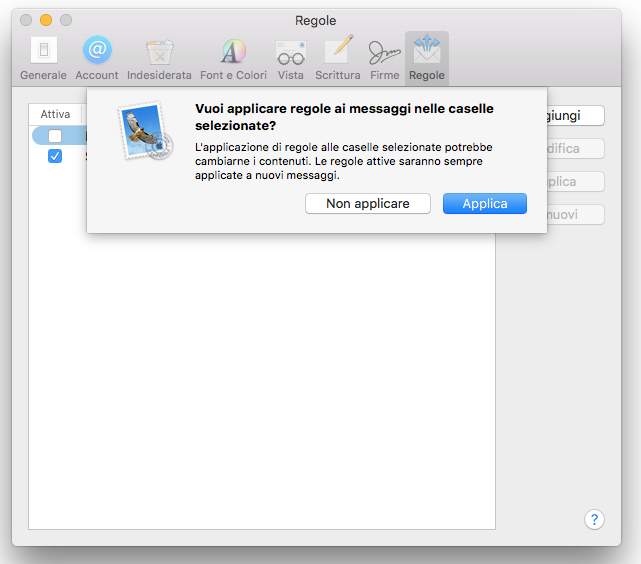This screenshot has width=641, height=564.
Task: Open the Generale preferences pane
Action: coord(43,58)
